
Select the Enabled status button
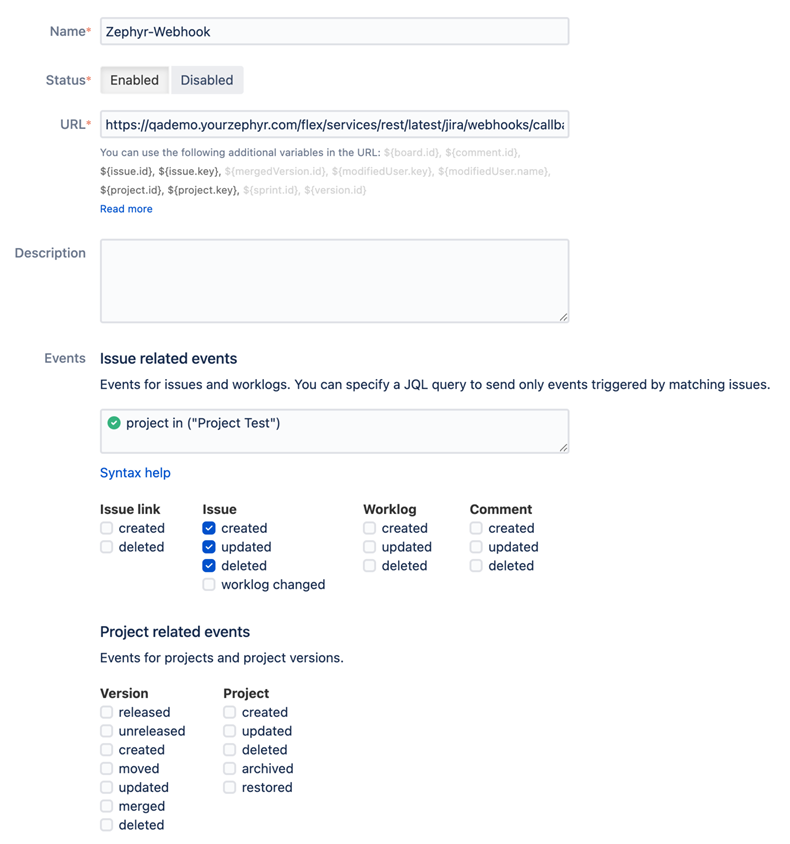(134, 80)
